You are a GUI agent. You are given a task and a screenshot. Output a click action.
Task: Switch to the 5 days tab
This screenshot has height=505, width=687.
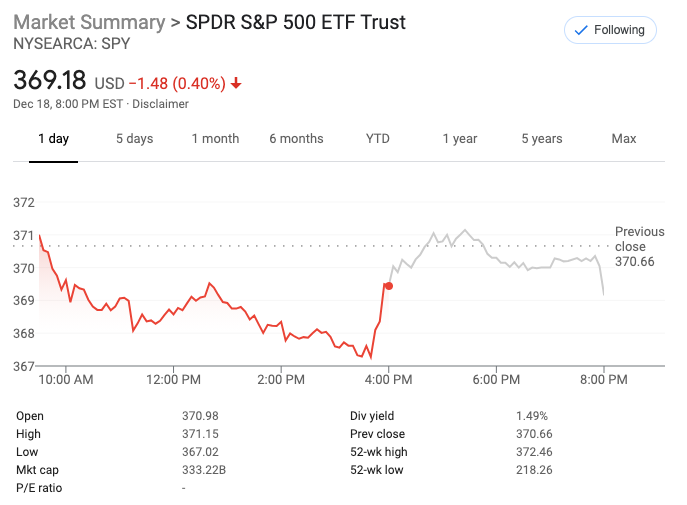pyautogui.click(x=134, y=139)
